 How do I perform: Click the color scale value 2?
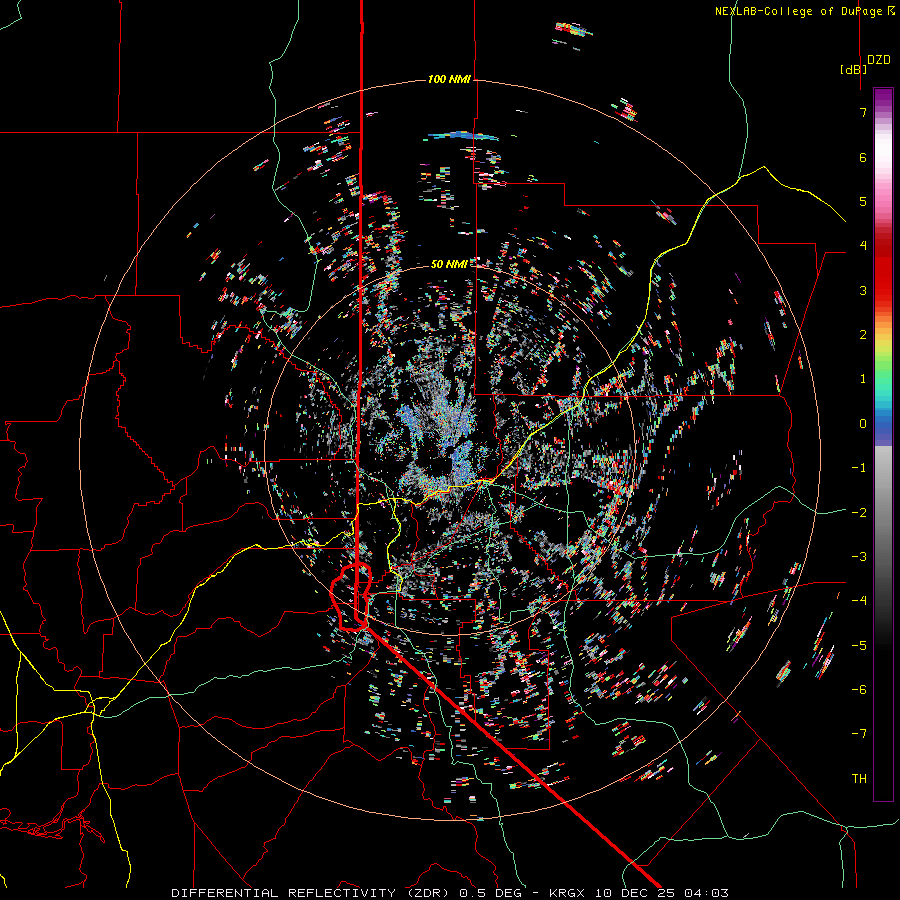(863, 335)
